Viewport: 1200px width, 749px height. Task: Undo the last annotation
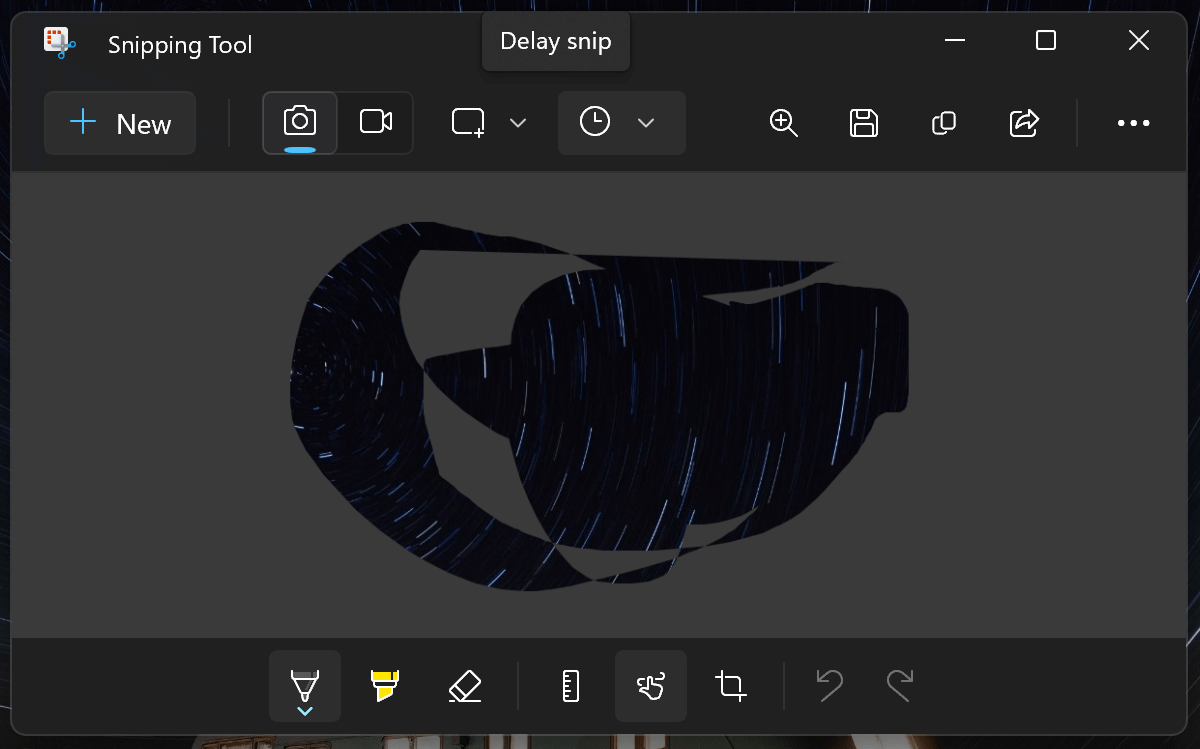click(829, 686)
